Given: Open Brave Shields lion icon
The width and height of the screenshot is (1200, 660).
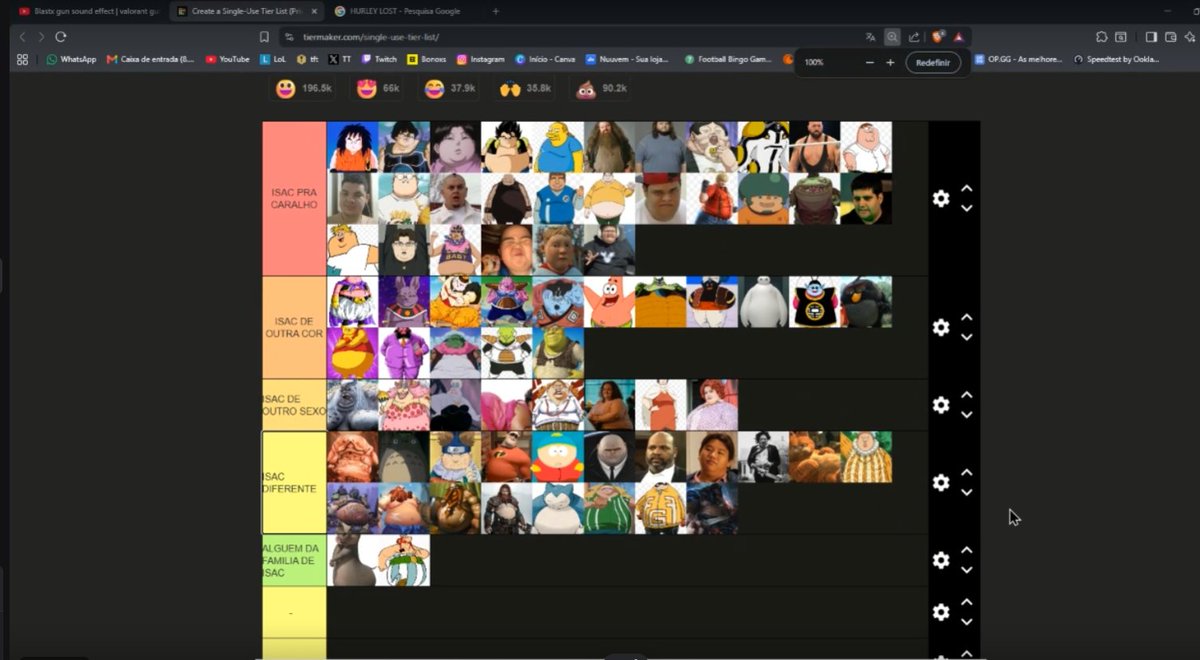Looking at the screenshot, I should click(938, 36).
